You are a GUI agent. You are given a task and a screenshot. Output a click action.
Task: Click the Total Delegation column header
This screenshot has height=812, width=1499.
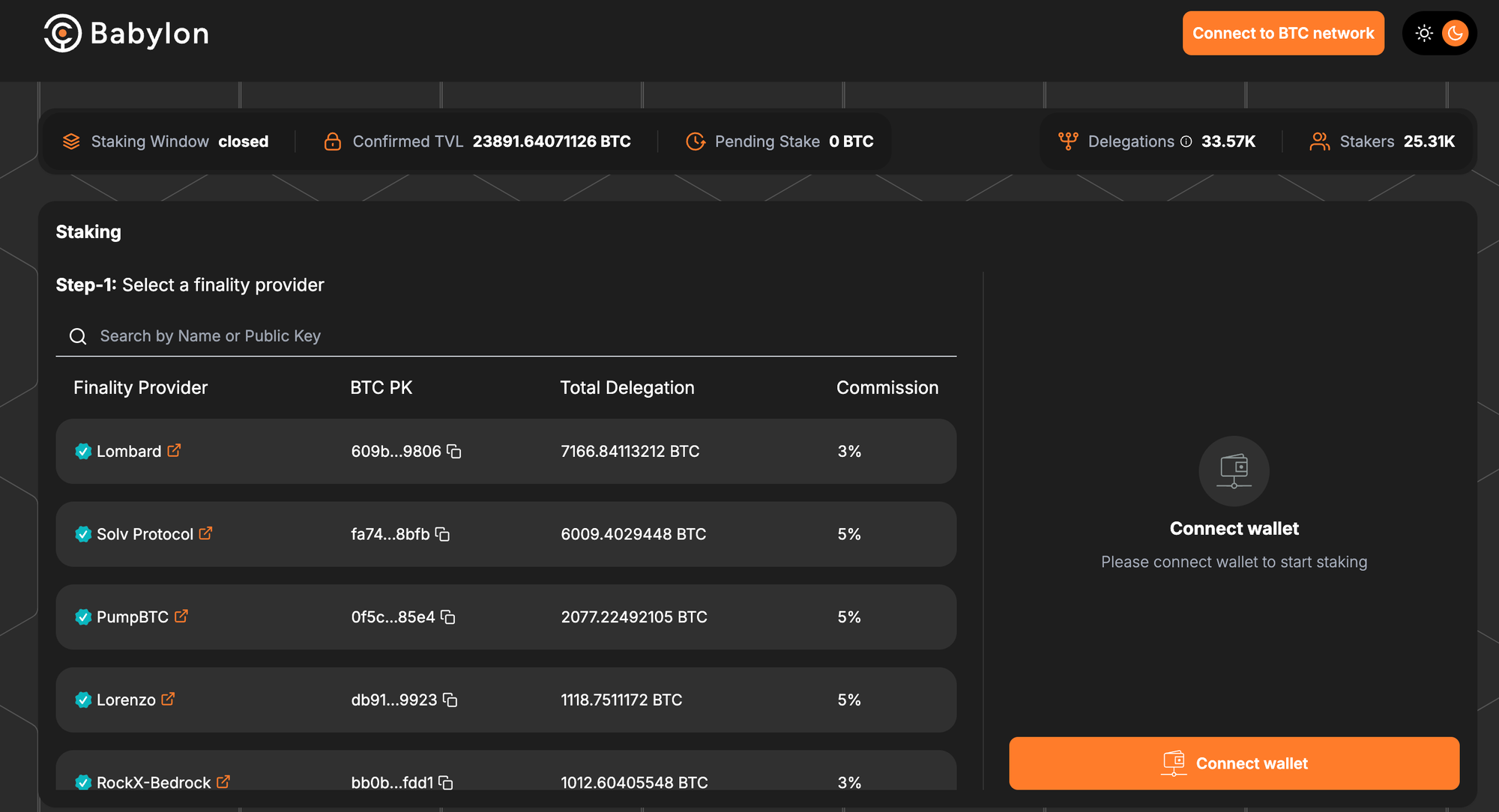click(627, 387)
